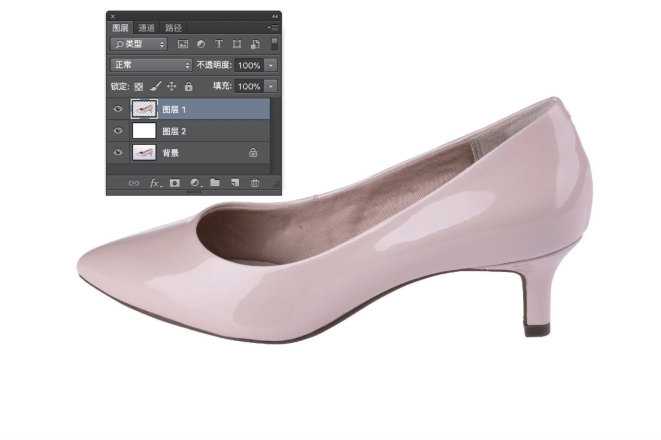The height and width of the screenshot is (440, 661).
Task: Collapse the panel with double arrows
Action: pos(275,16)
